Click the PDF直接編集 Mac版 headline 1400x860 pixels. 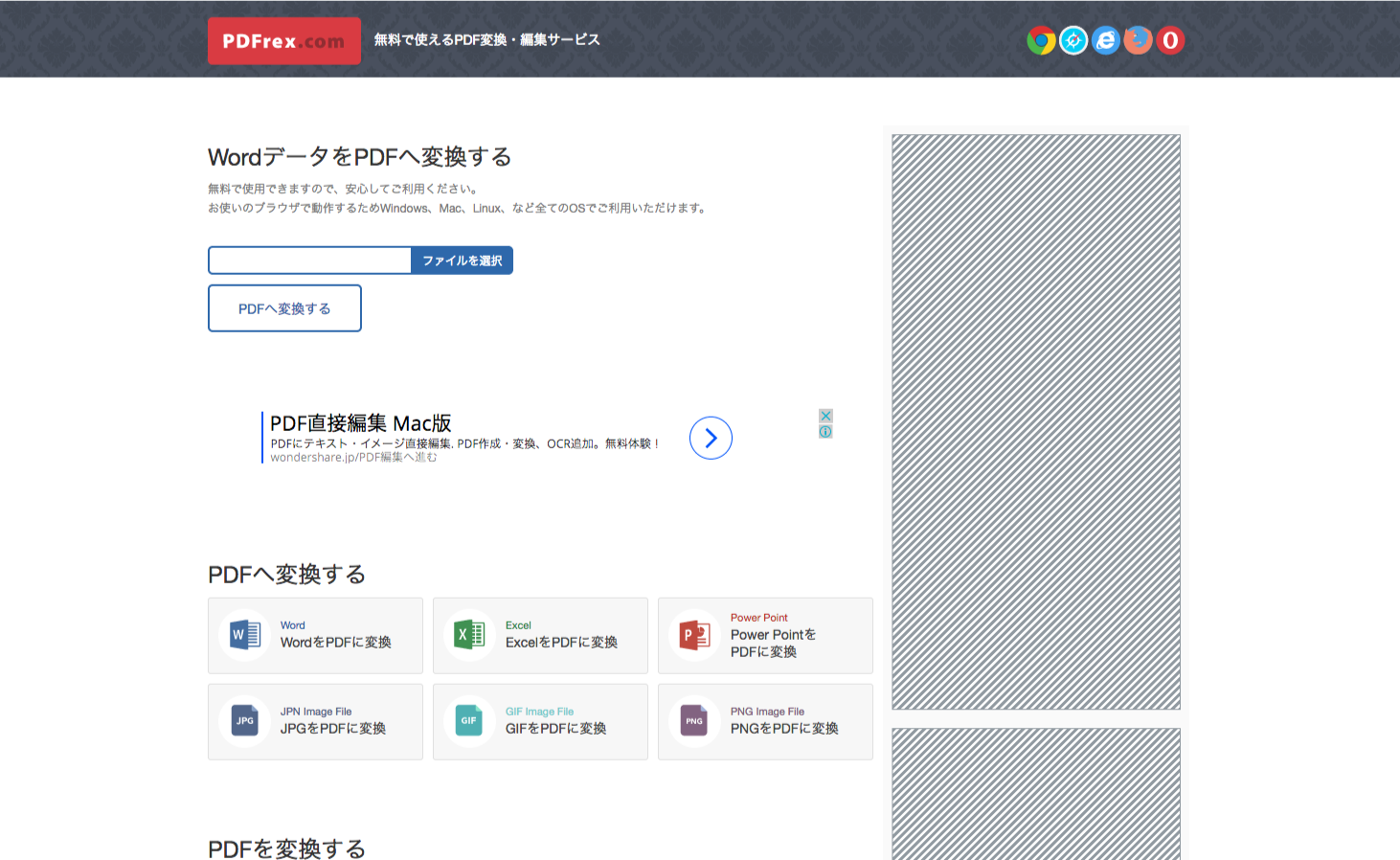pos(360,422)
